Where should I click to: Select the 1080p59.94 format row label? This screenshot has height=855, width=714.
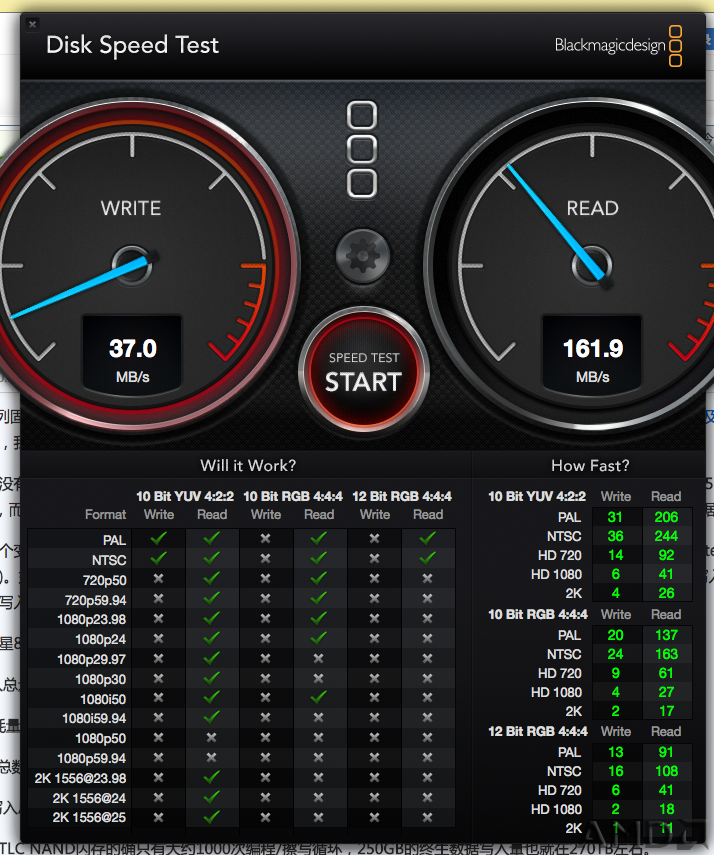click(x=91, y=758)
